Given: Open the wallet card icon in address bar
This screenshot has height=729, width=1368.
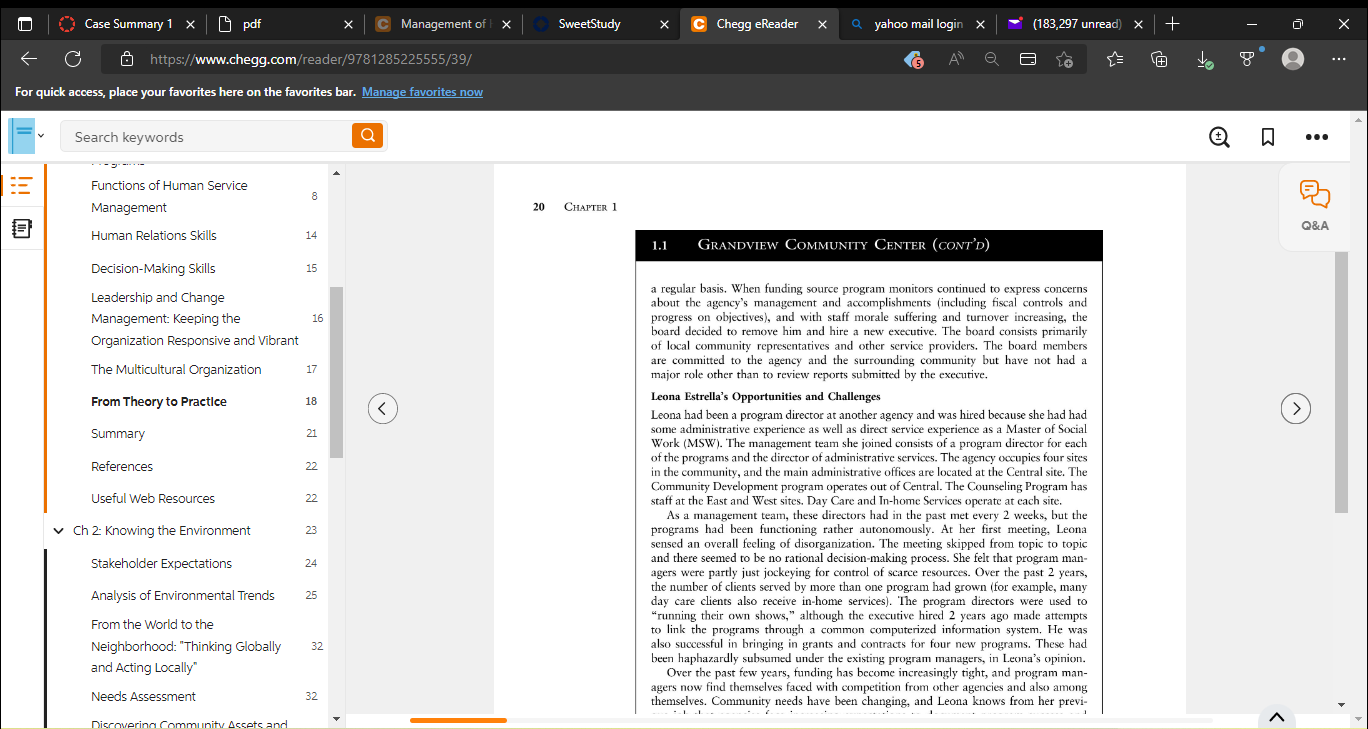Looking at the screenshot, I should [1028, 59].
